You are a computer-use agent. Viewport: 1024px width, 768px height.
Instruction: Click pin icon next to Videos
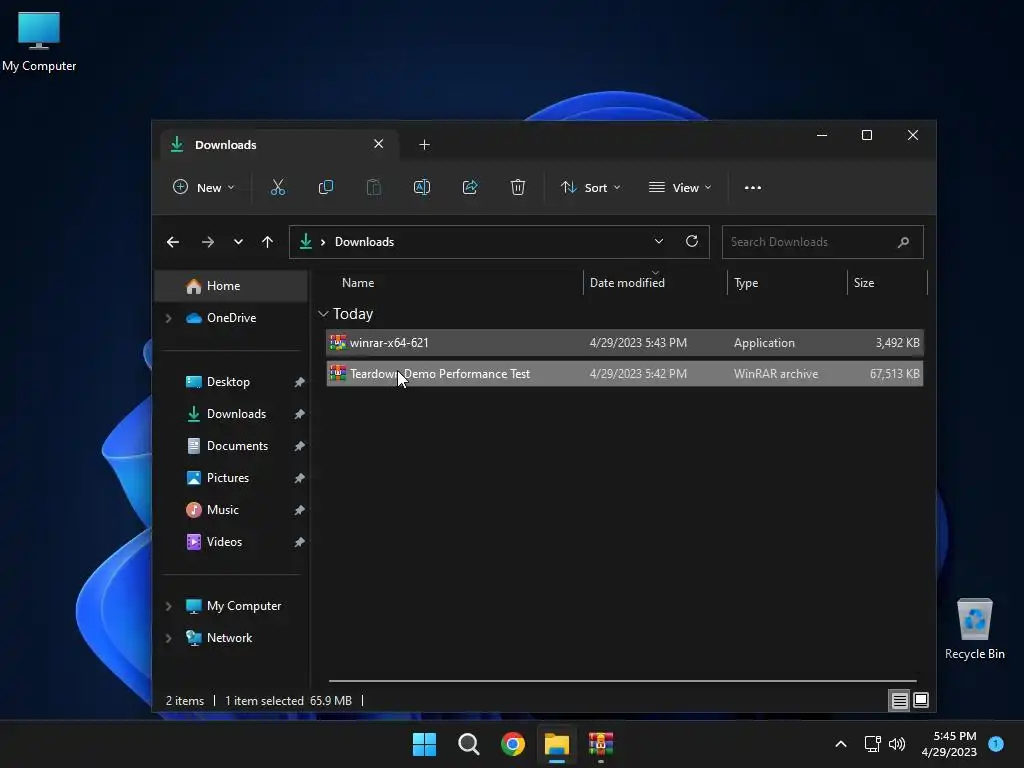point(299,542)
